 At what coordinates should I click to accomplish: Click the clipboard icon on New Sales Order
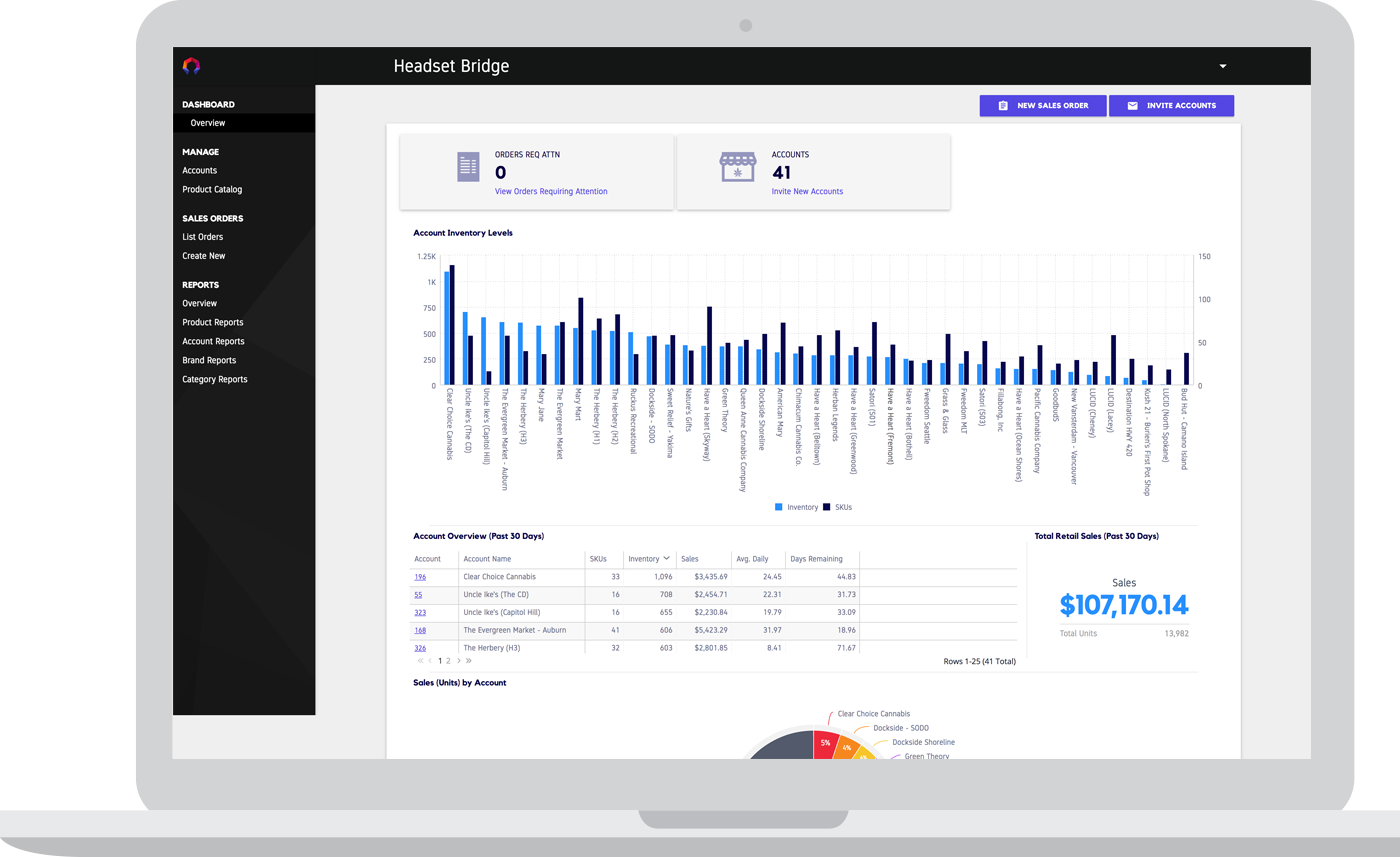click(x=1003, y=105)
